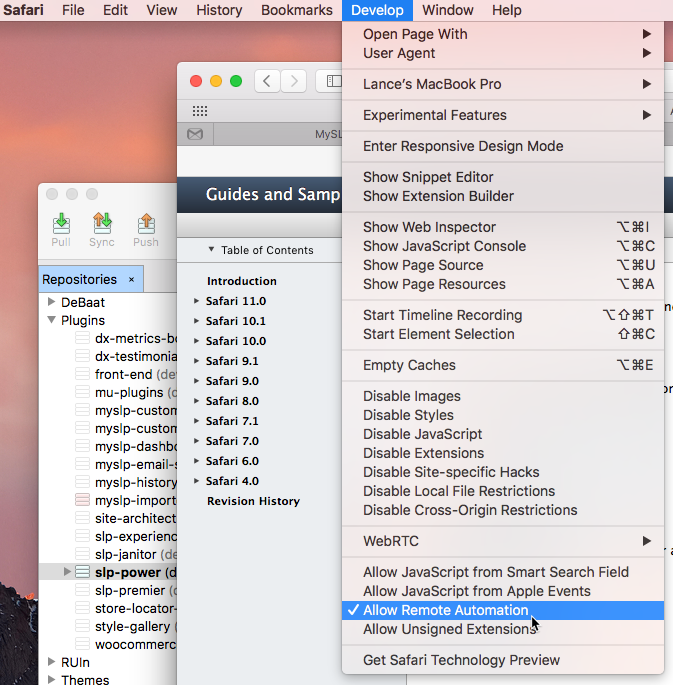Screen dimensions: 673x685
Task: Expand the Safari 4.0 section
Action: (196, 481)
